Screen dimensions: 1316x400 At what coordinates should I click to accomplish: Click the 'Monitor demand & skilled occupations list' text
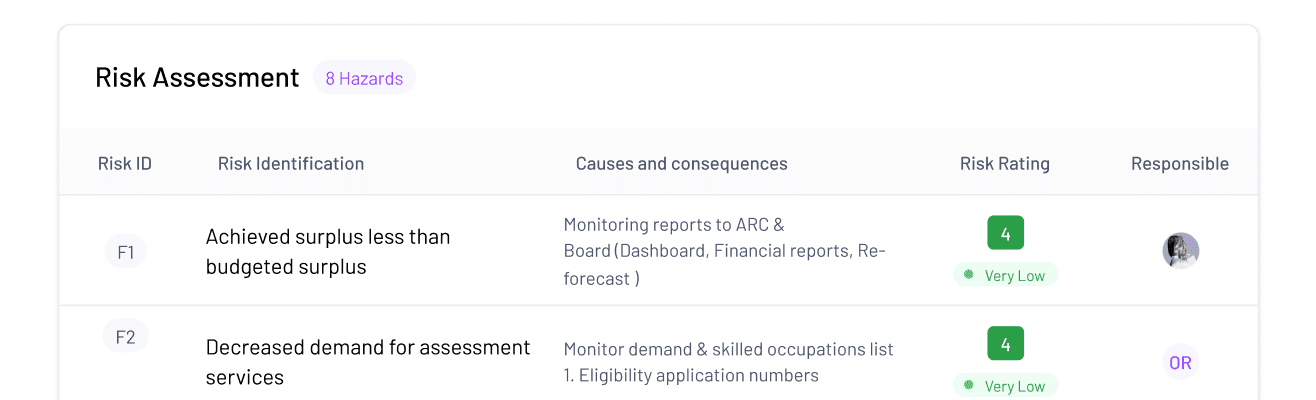tap(729, 349)
